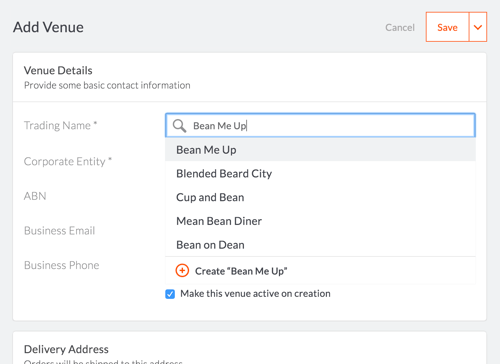500x364 pixels.
Task: Choose Cup and Bean from the list
Action: coord(320,197)
